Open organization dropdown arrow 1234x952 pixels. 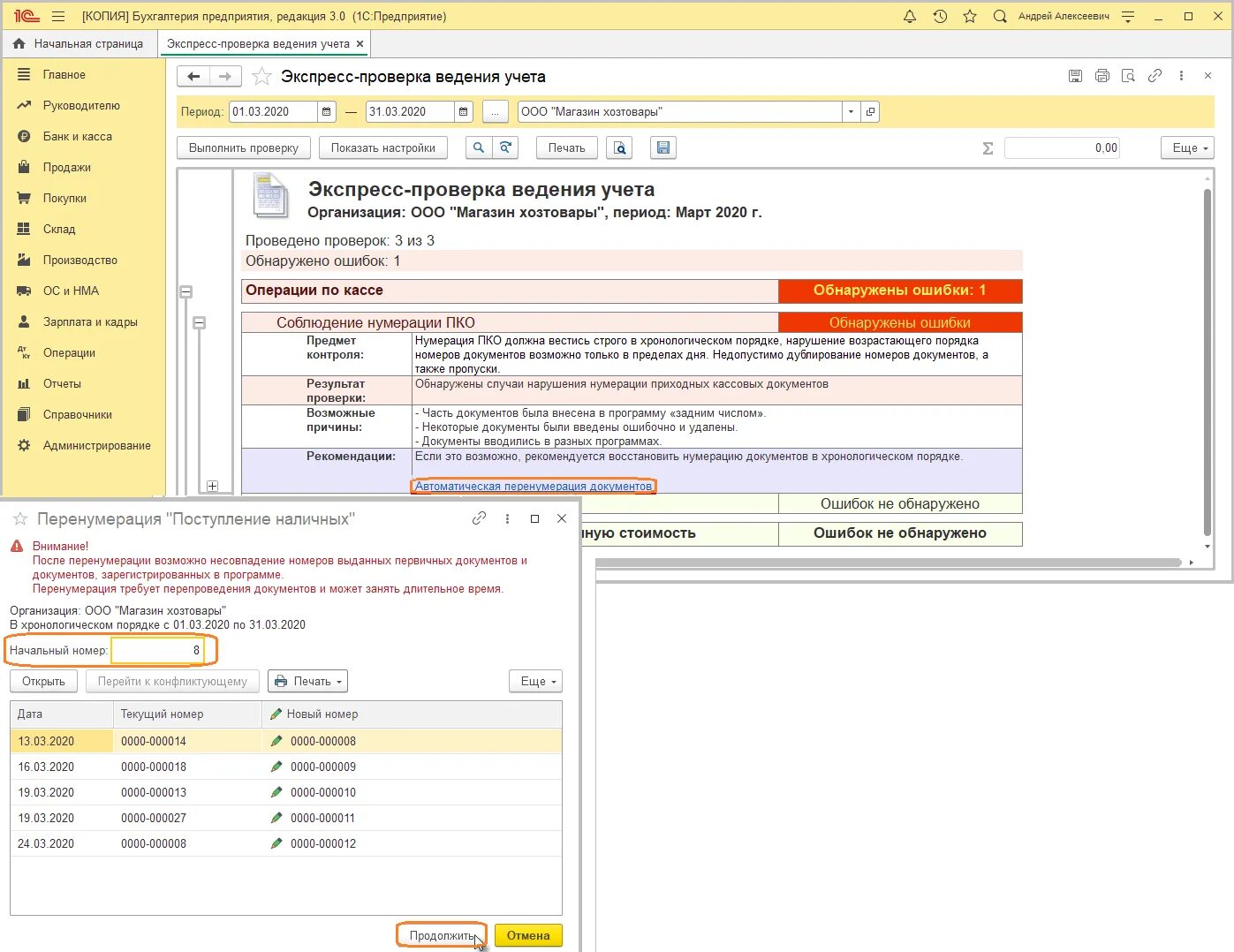point(851,112)
